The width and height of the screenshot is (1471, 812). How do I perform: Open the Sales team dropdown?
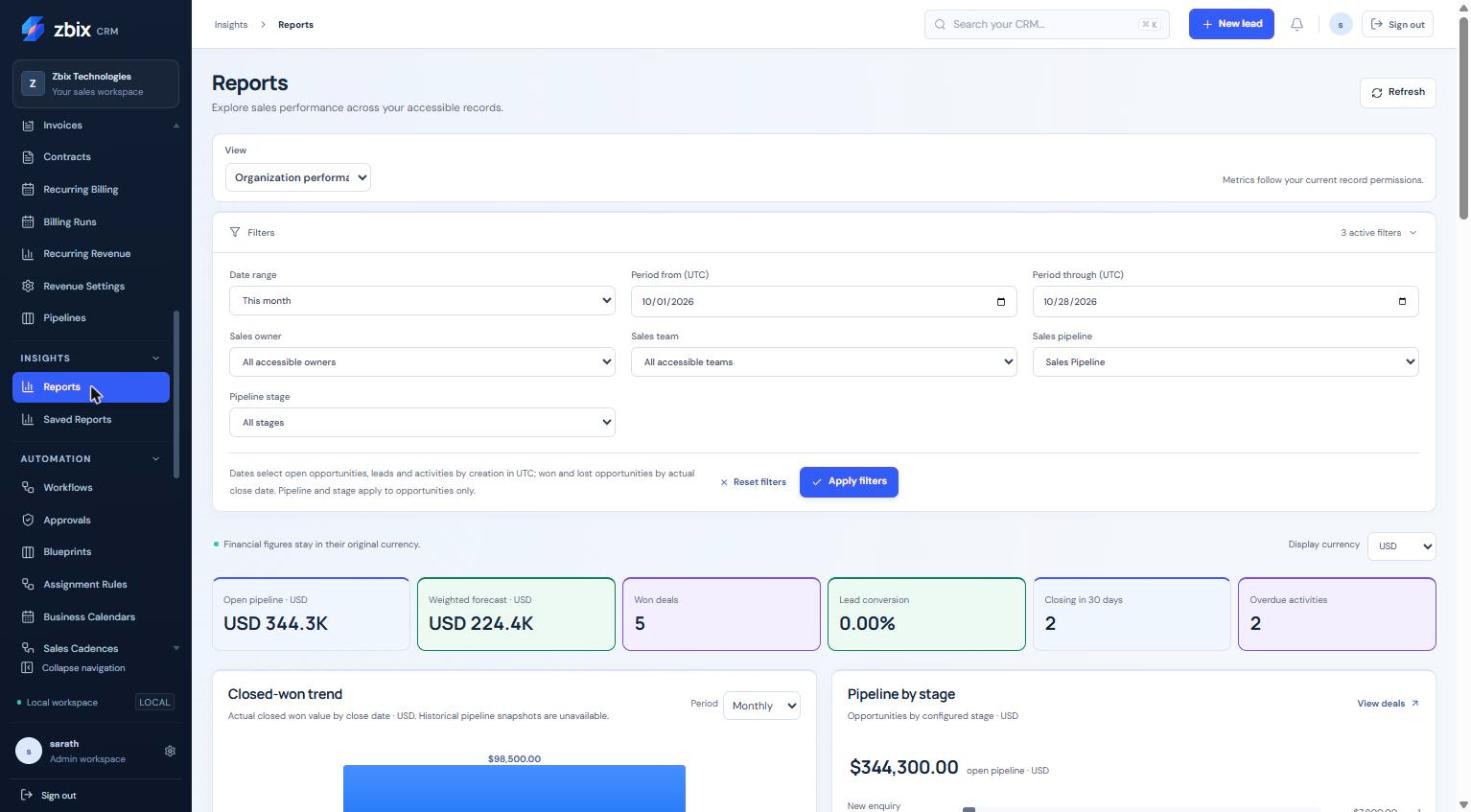pos(824,362)
